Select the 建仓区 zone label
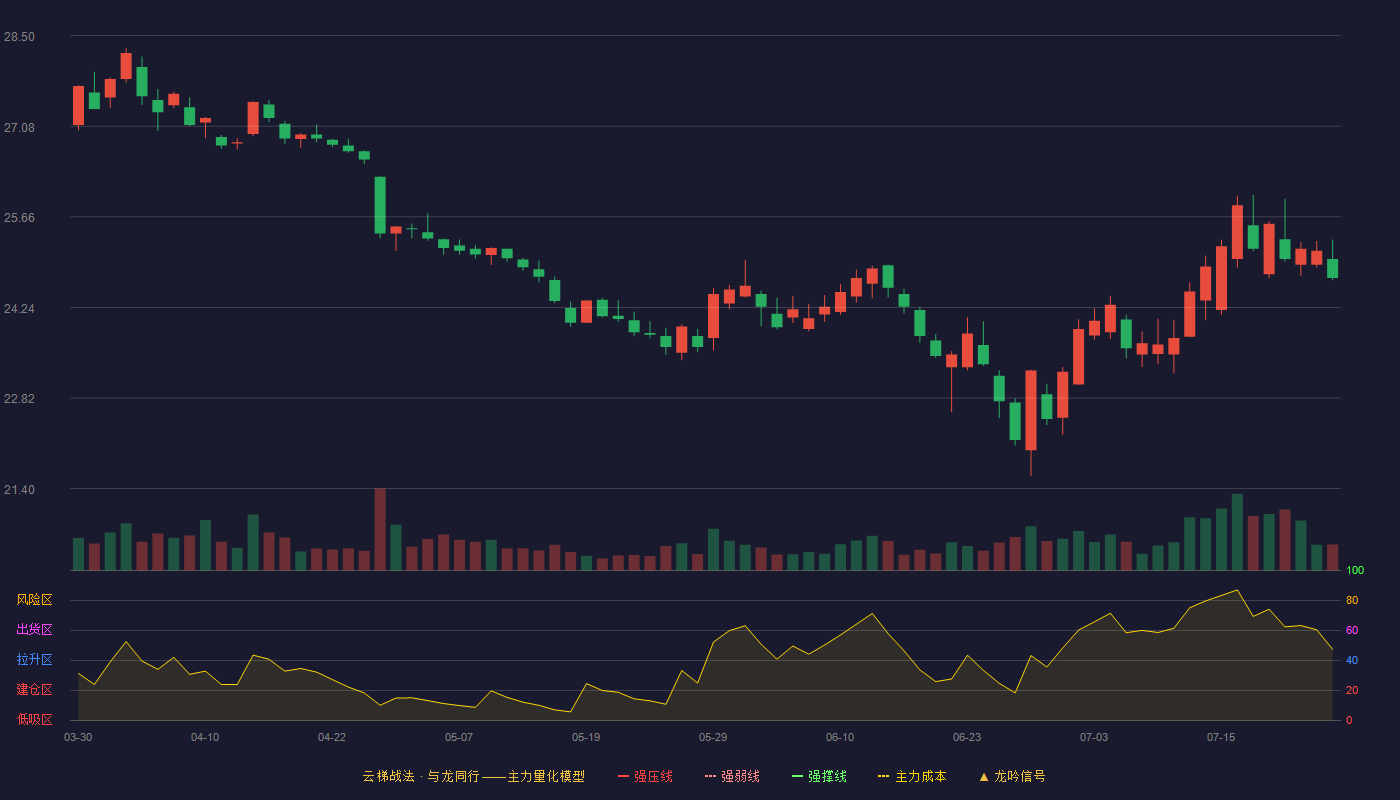 coord(34,690)
